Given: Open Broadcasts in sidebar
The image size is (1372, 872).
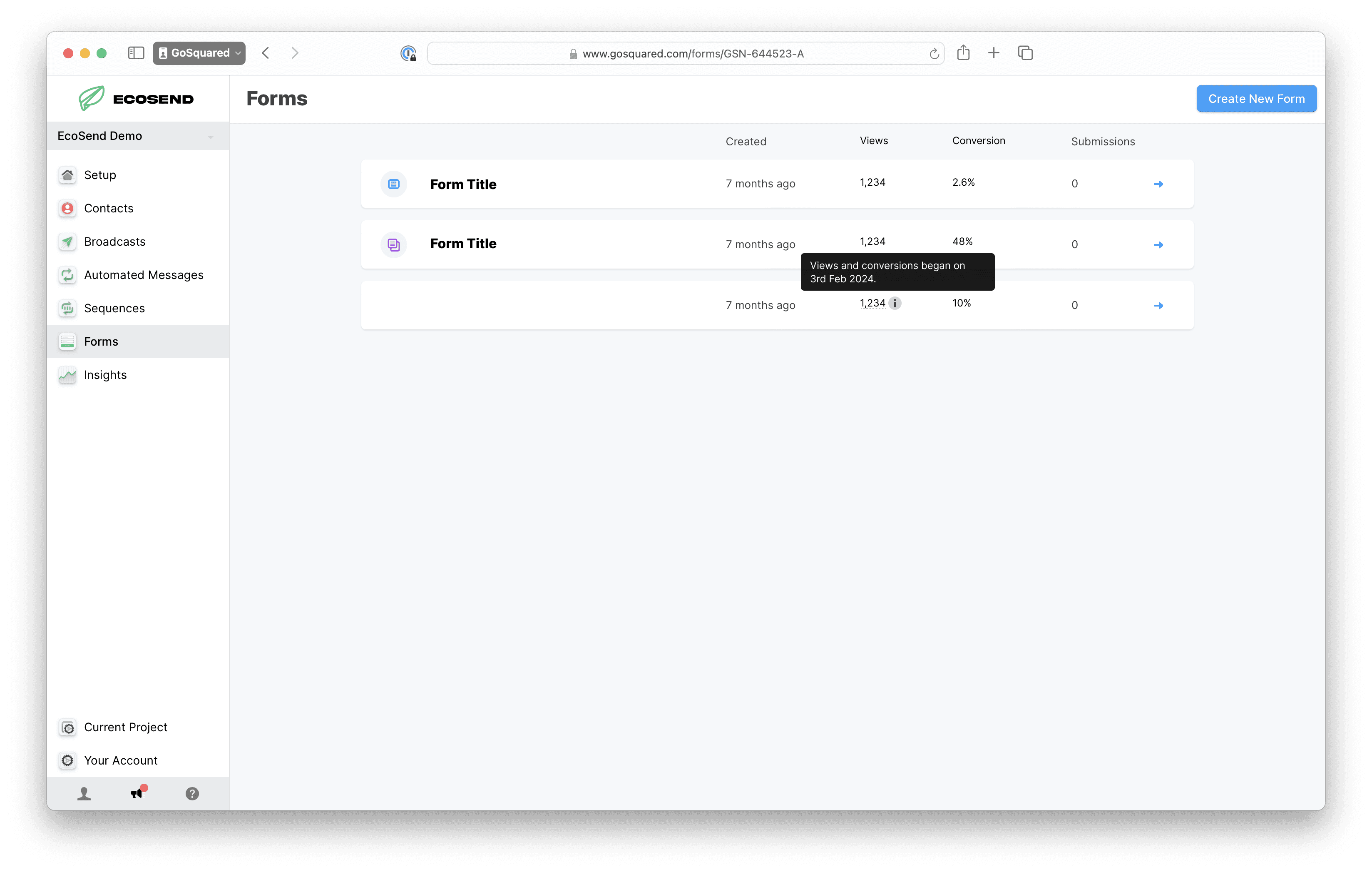Looking at the screenshot, I should (x=114, y=241).
